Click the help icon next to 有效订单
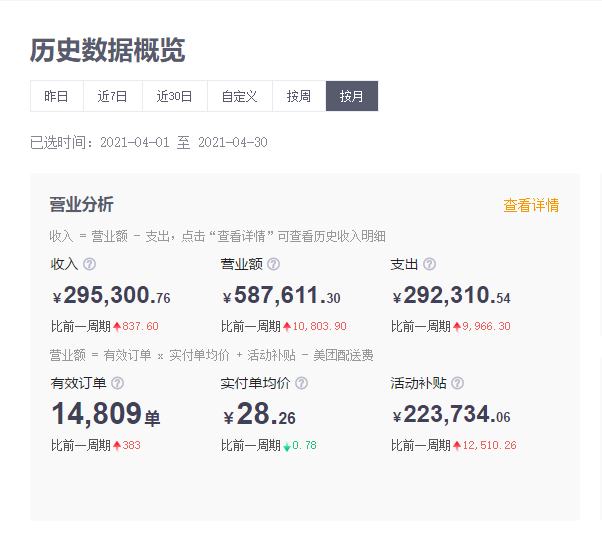 pos(117,383)
